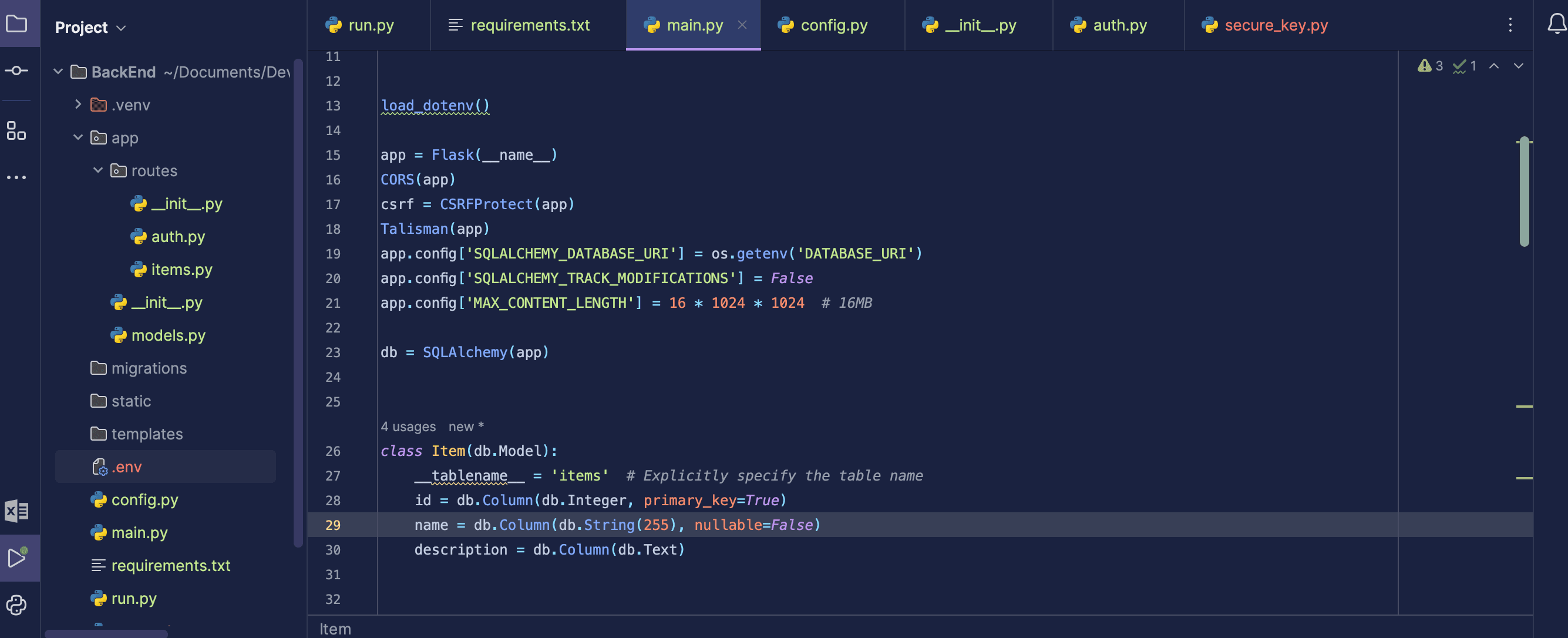Screen dimensions: 1568x638
Task: Switch to the run.py tab
Action: [368, 25]
